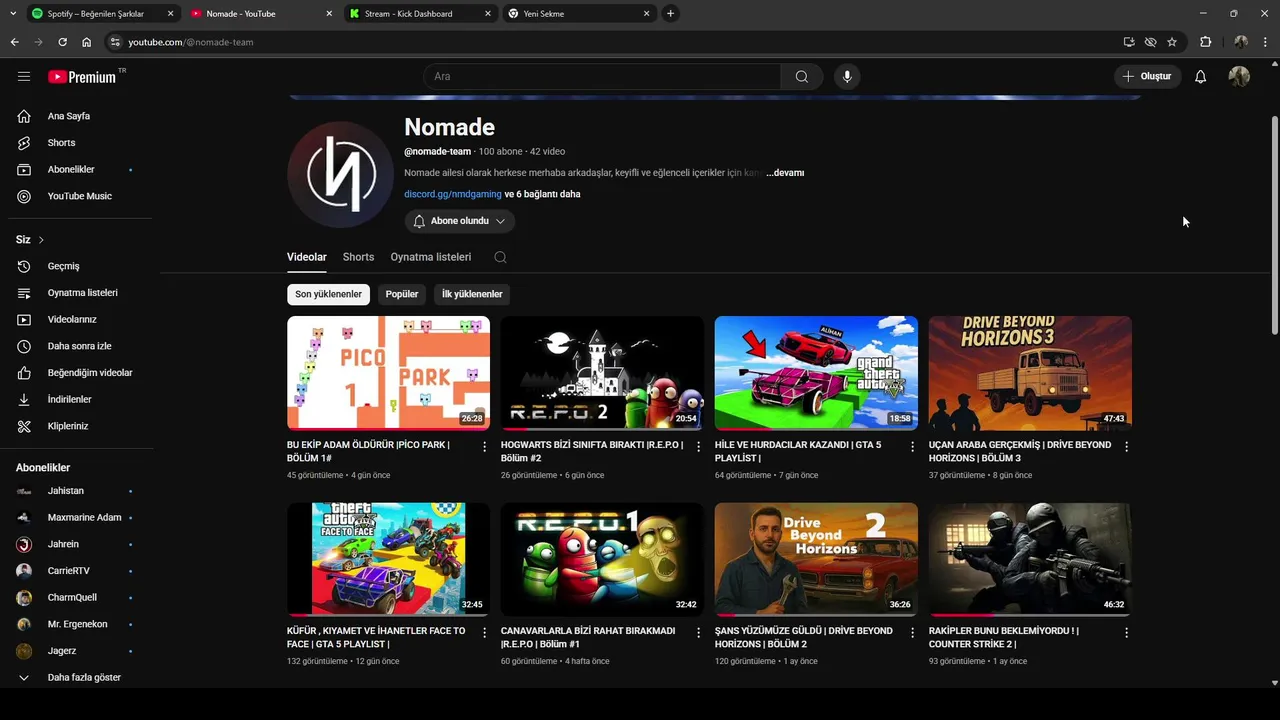The width and height of the screenshot is (1280, 720).
Task: Activate voice search microphone
Action: click(847, 77)
